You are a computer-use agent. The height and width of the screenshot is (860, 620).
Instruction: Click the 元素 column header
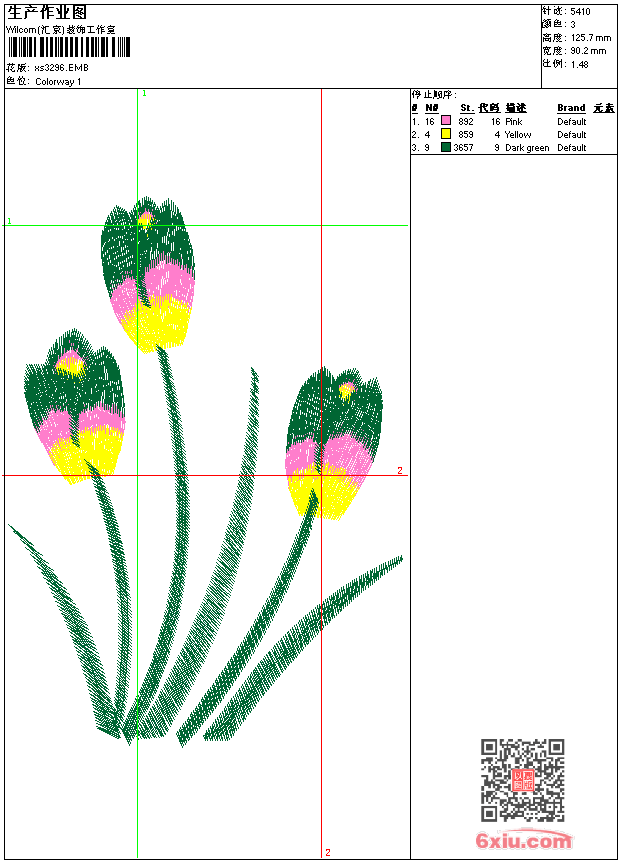[604, 108]
